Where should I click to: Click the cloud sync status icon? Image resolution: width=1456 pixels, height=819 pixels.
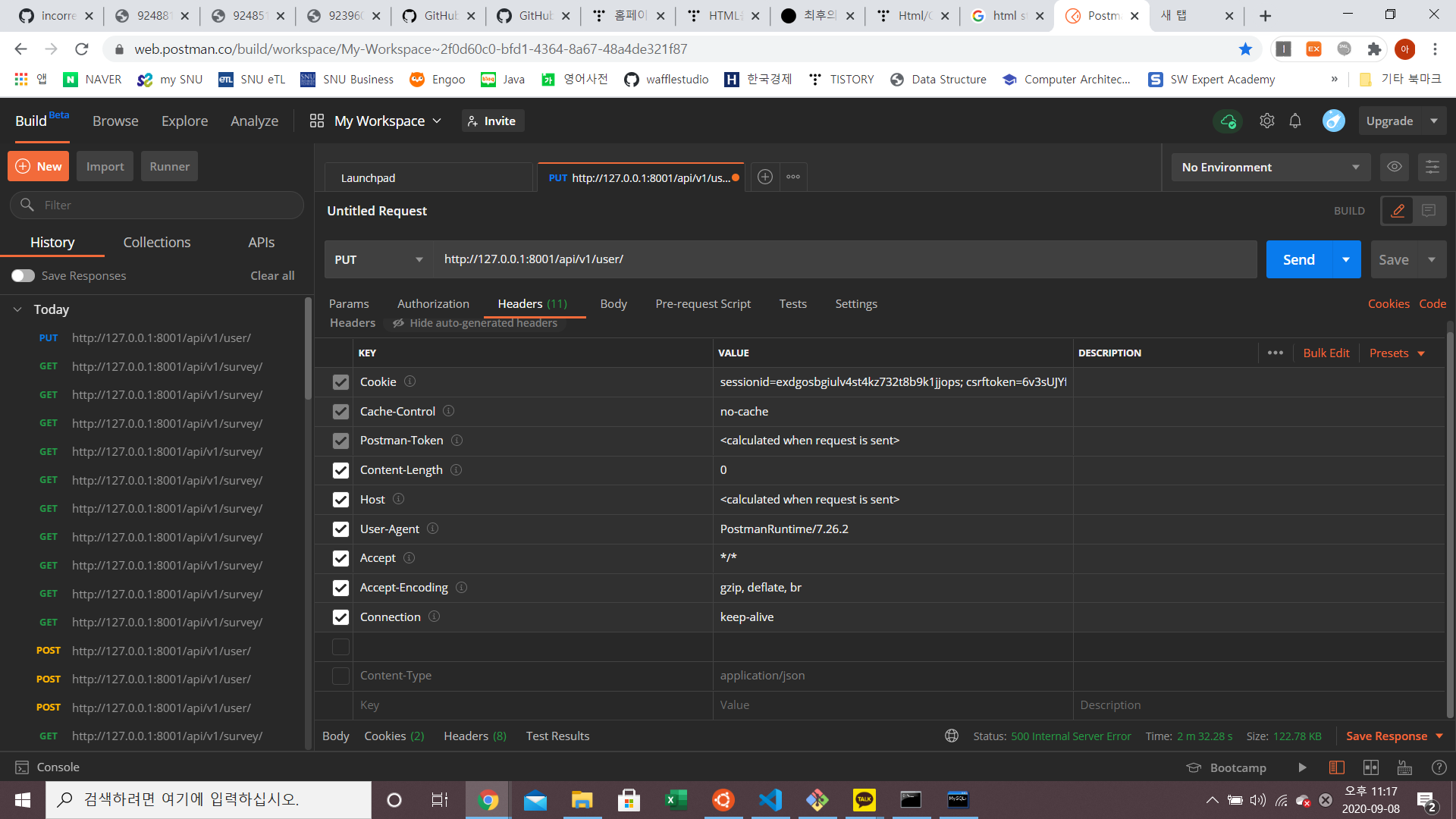(x=1228, y=121)
